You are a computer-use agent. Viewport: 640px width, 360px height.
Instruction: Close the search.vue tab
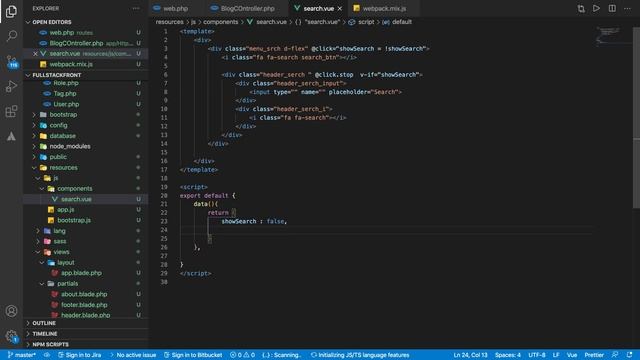point(340,9)
